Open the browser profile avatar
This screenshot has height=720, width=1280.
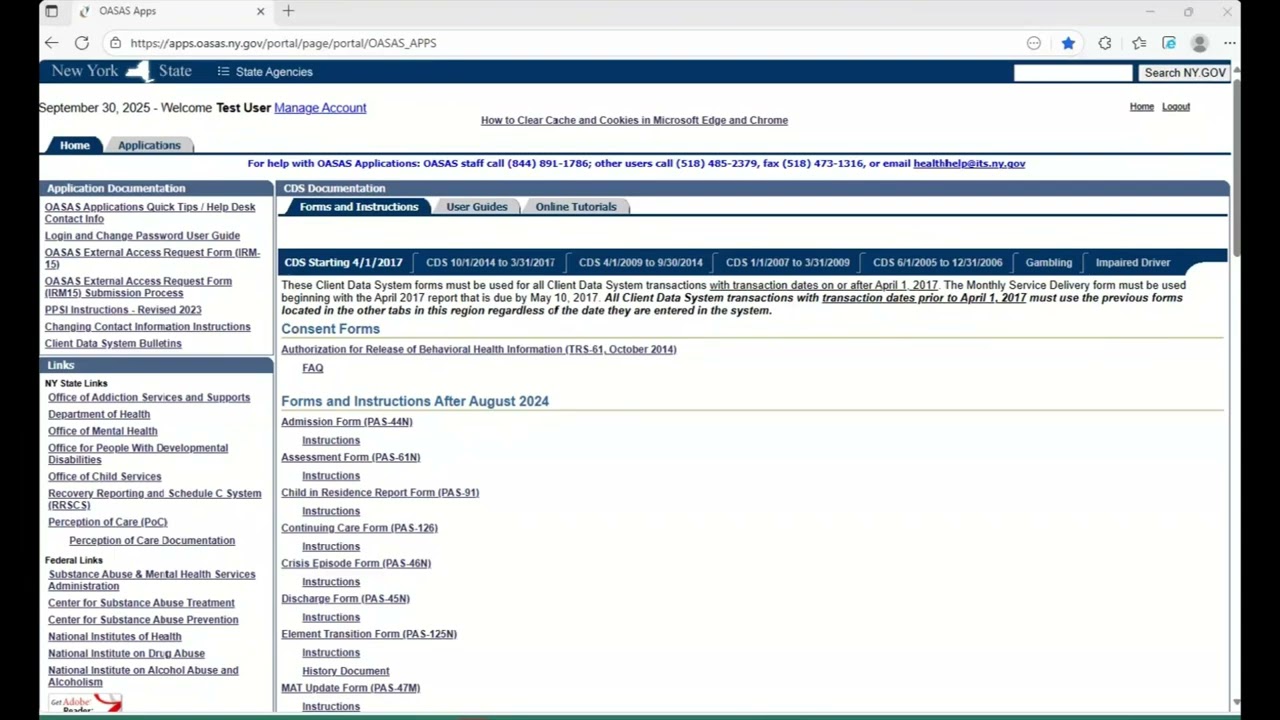[x=1200, y=43]
